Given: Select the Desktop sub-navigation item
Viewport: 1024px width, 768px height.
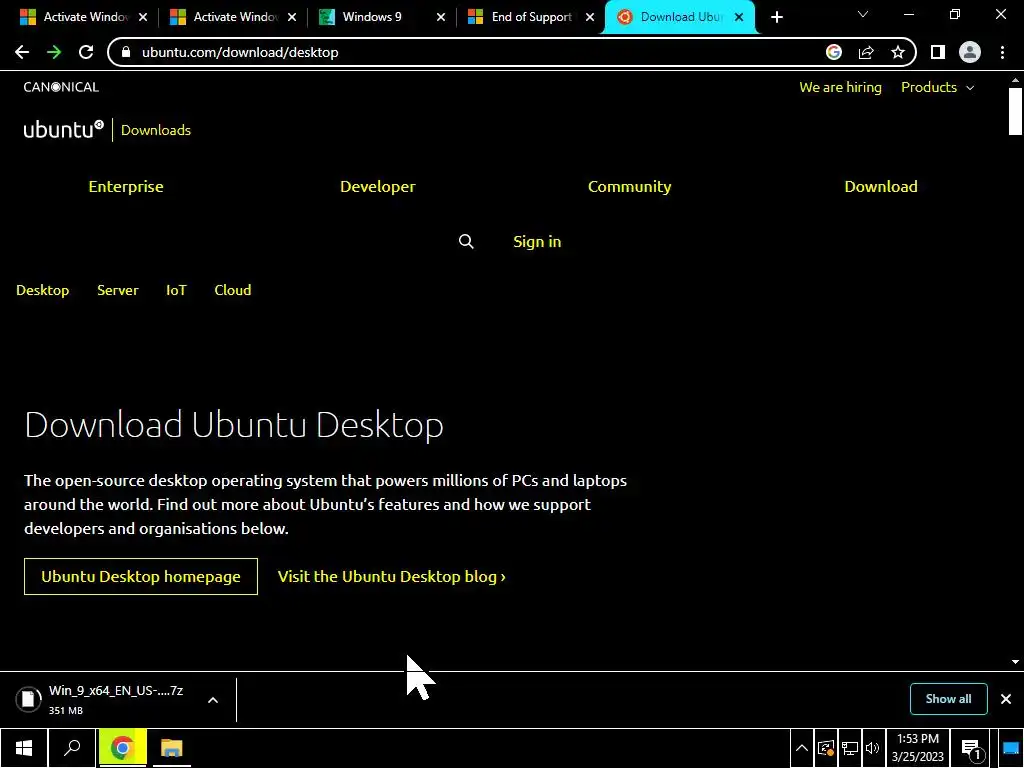Looking at the screenshot, I should (42, 290).
